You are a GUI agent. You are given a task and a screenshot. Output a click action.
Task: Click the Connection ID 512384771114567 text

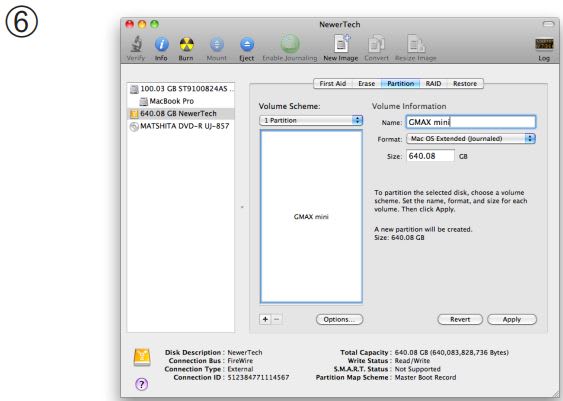click(x=258, y=378)
